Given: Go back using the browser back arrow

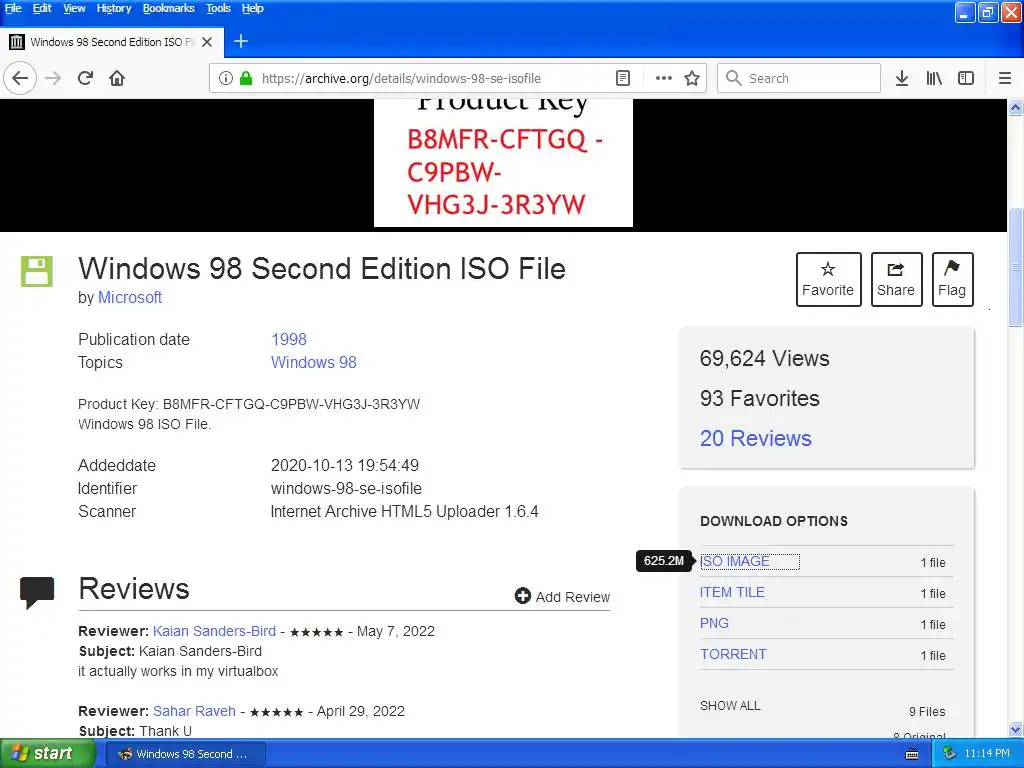Looking at the screenshot, I should click(20, 78).
